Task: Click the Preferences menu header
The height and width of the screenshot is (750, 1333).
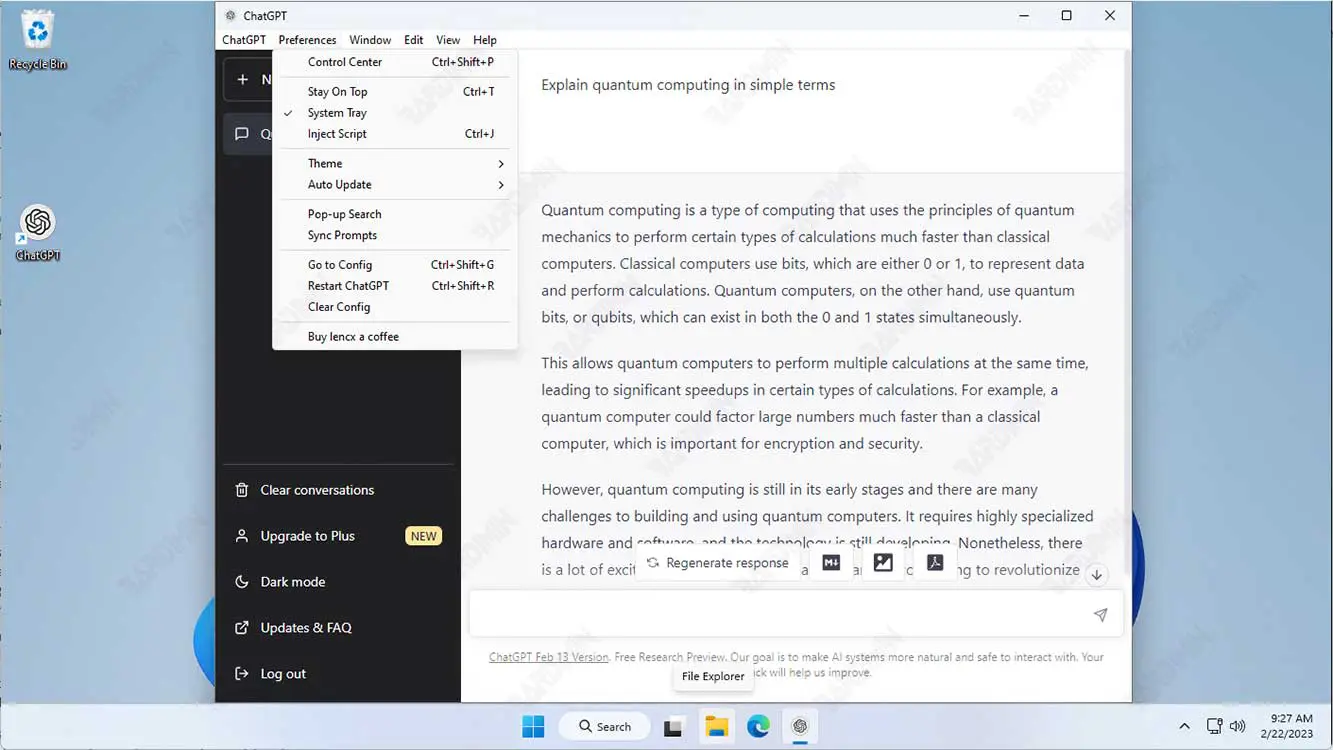Action: coord(307,40)
